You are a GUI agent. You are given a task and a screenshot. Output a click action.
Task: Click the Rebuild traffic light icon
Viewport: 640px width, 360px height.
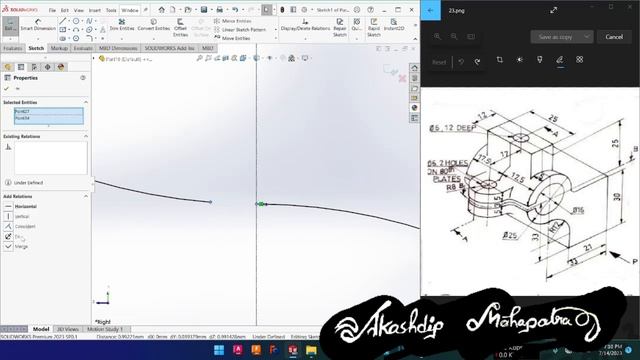coord(282,10)
